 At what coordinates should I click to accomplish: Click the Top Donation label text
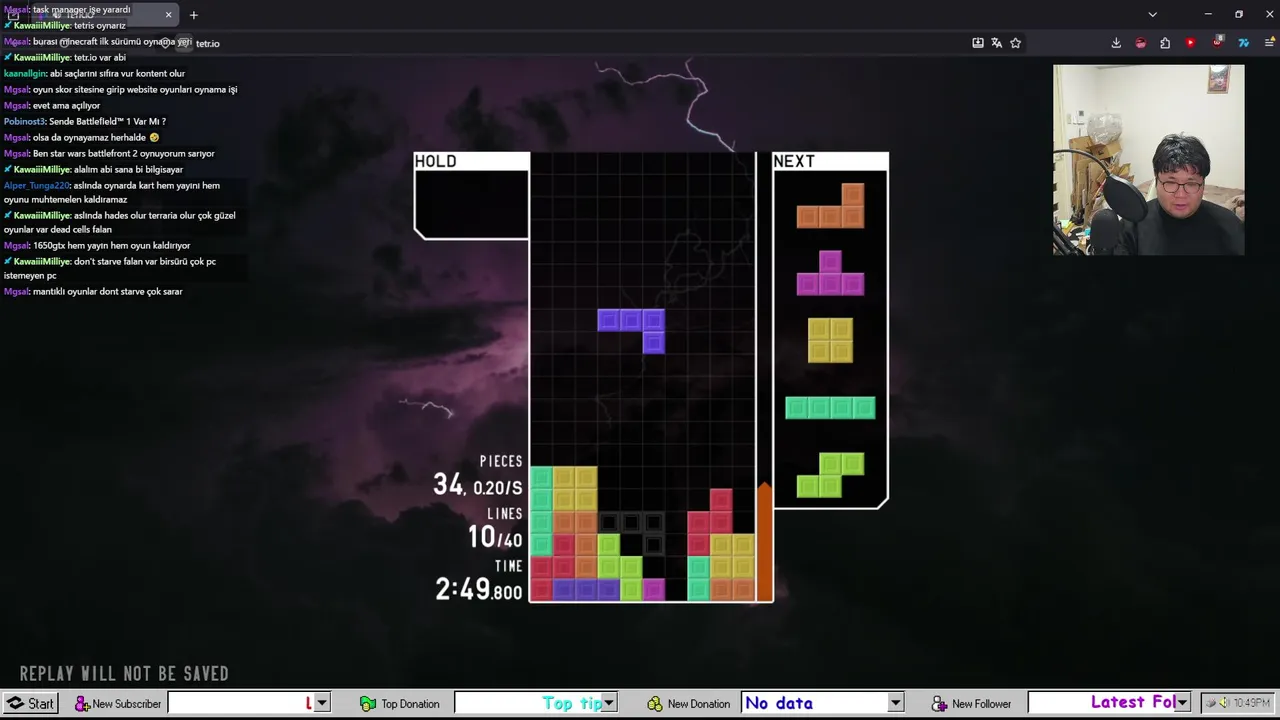click(410, 704)
